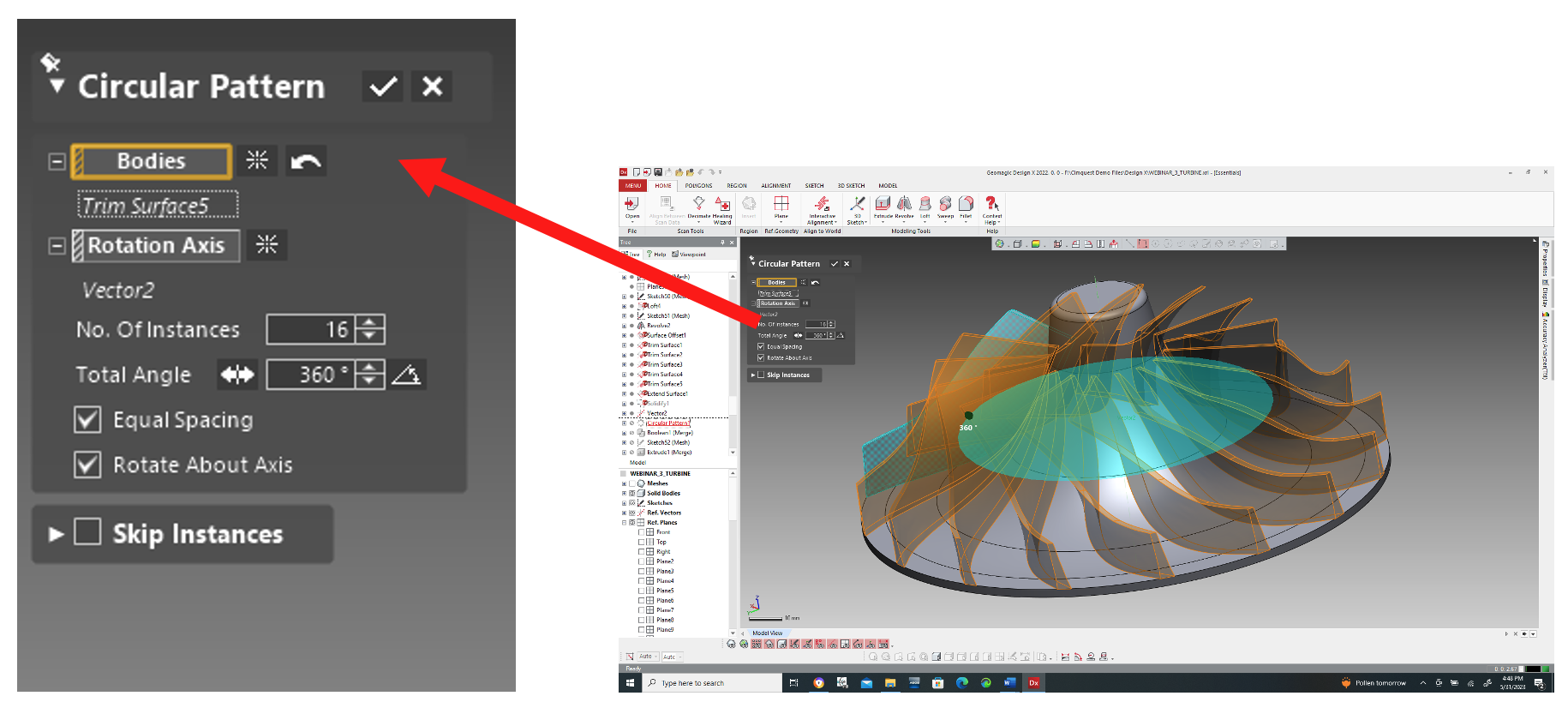The height and width of the screenshot is (720, 1568).
Task: Expand the Revolve2 feature node
Action: (624, 326)
